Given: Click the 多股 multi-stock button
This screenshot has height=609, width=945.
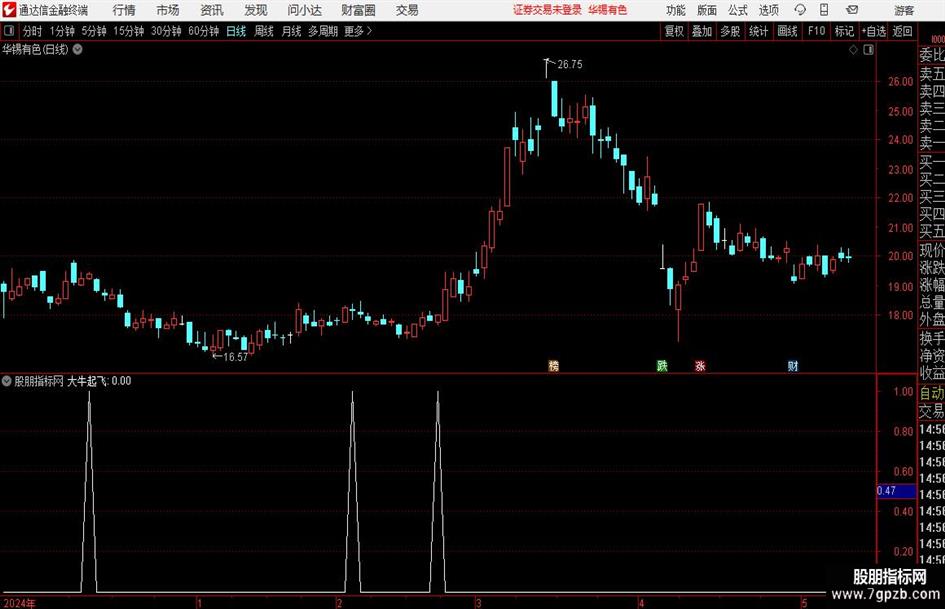Looking at the screenshot, I should pos(730,31).
